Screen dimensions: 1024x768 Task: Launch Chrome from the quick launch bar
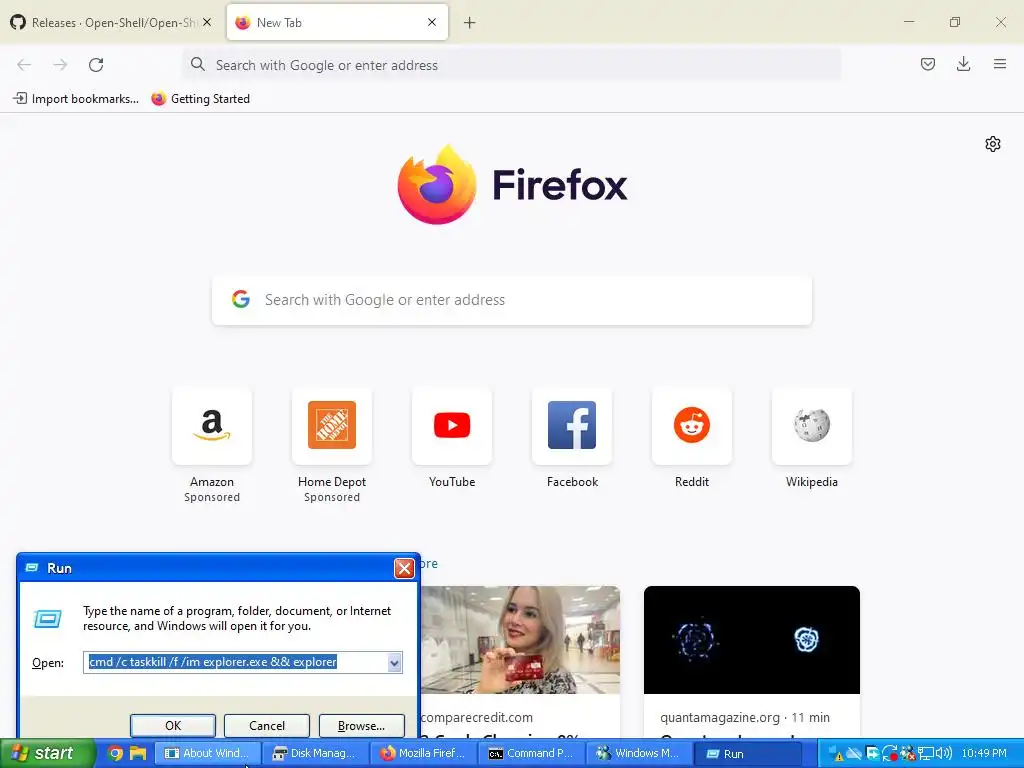tap(115, 753)
